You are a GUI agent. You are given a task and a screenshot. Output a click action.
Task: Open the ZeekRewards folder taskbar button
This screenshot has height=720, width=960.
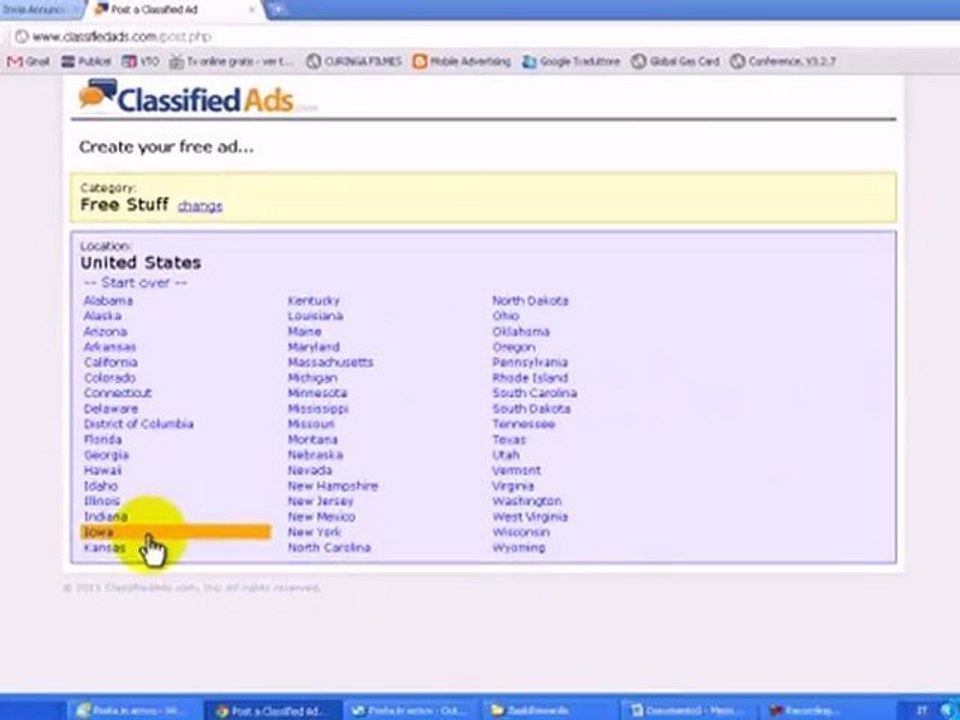[x=547, y=710]
